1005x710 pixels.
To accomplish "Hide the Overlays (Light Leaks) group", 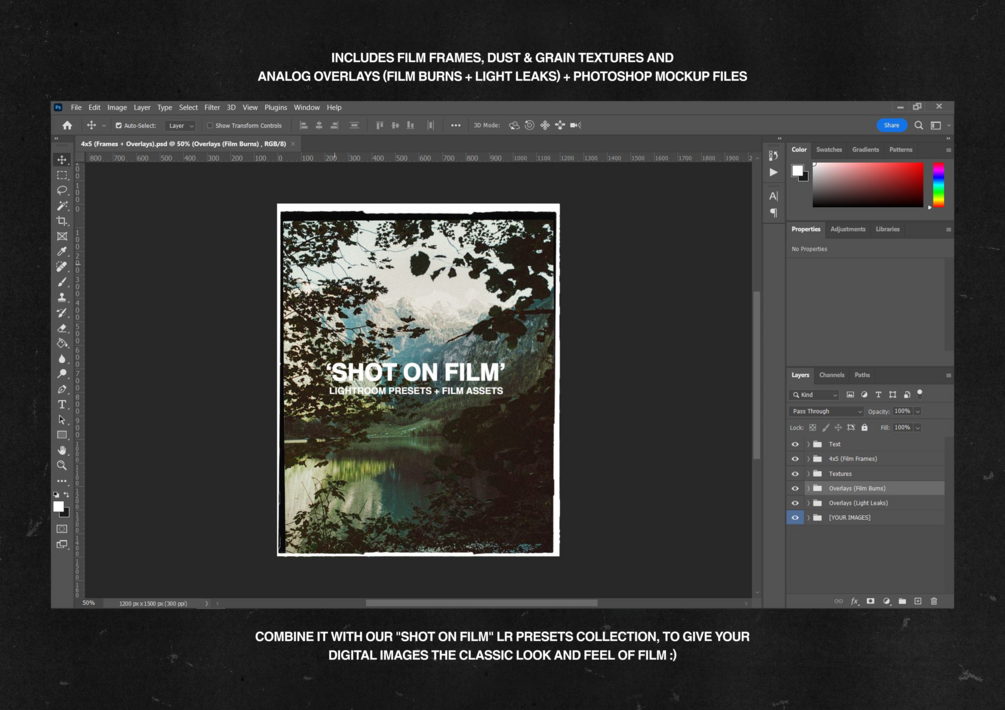I will (x=795, y=503).
